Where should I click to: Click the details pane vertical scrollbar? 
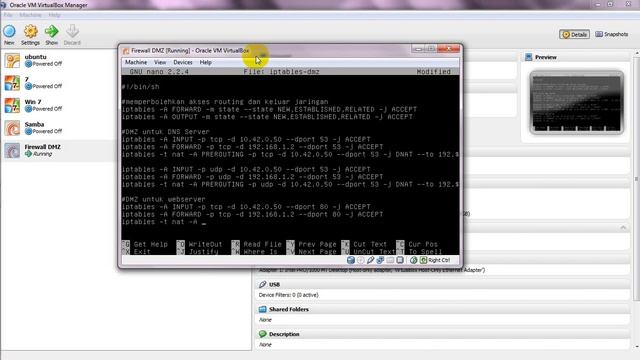pos(637,180)
